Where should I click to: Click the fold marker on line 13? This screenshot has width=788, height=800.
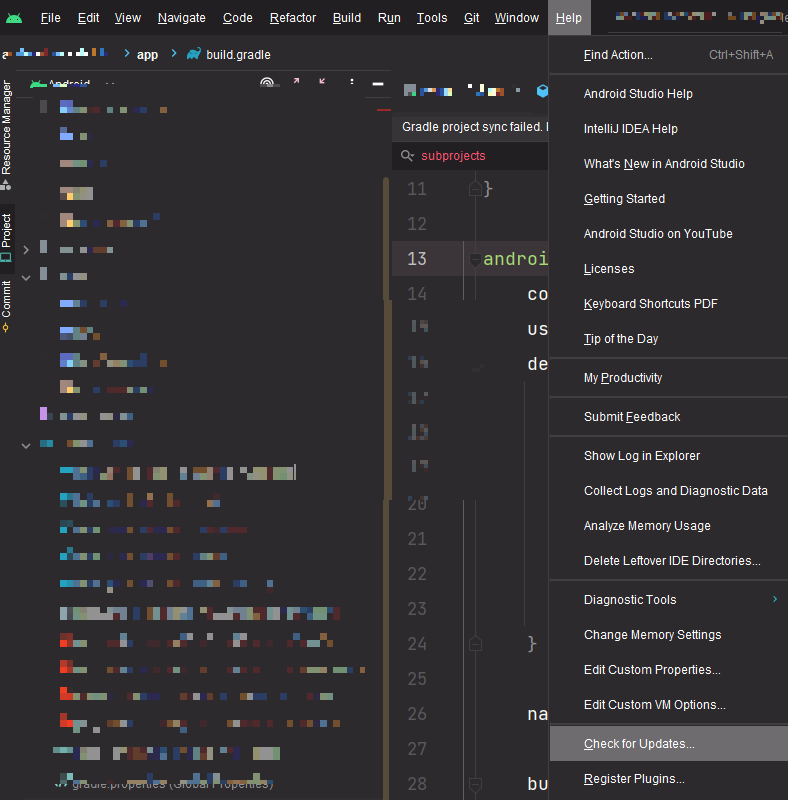(475, 259)
